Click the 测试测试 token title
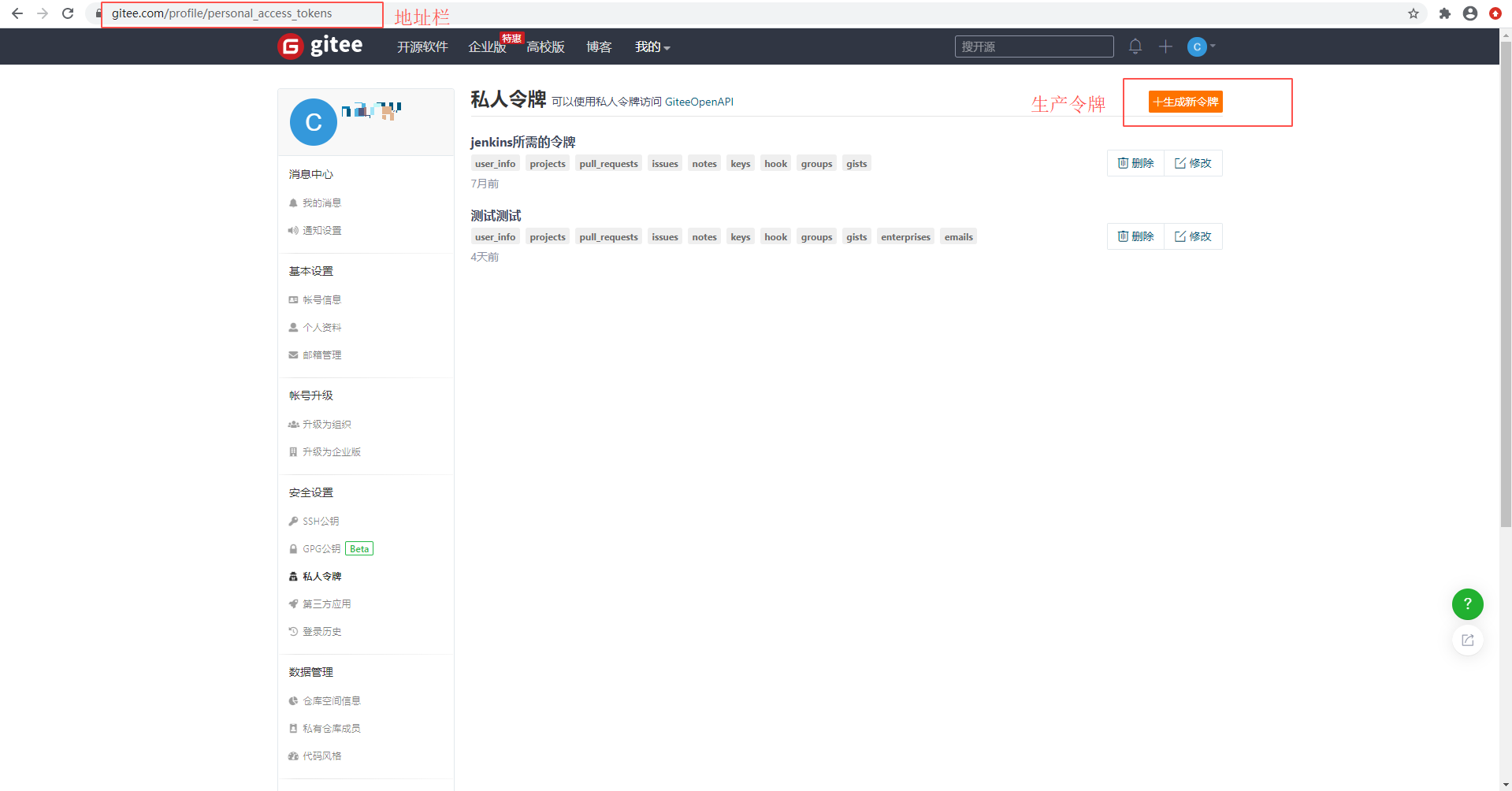The height and width of the screenshot is (791, 1512). [x=496, y=216]
